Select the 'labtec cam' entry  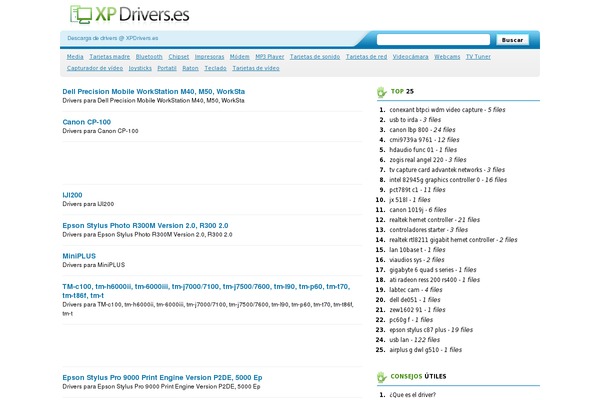(x=416, y=289)
